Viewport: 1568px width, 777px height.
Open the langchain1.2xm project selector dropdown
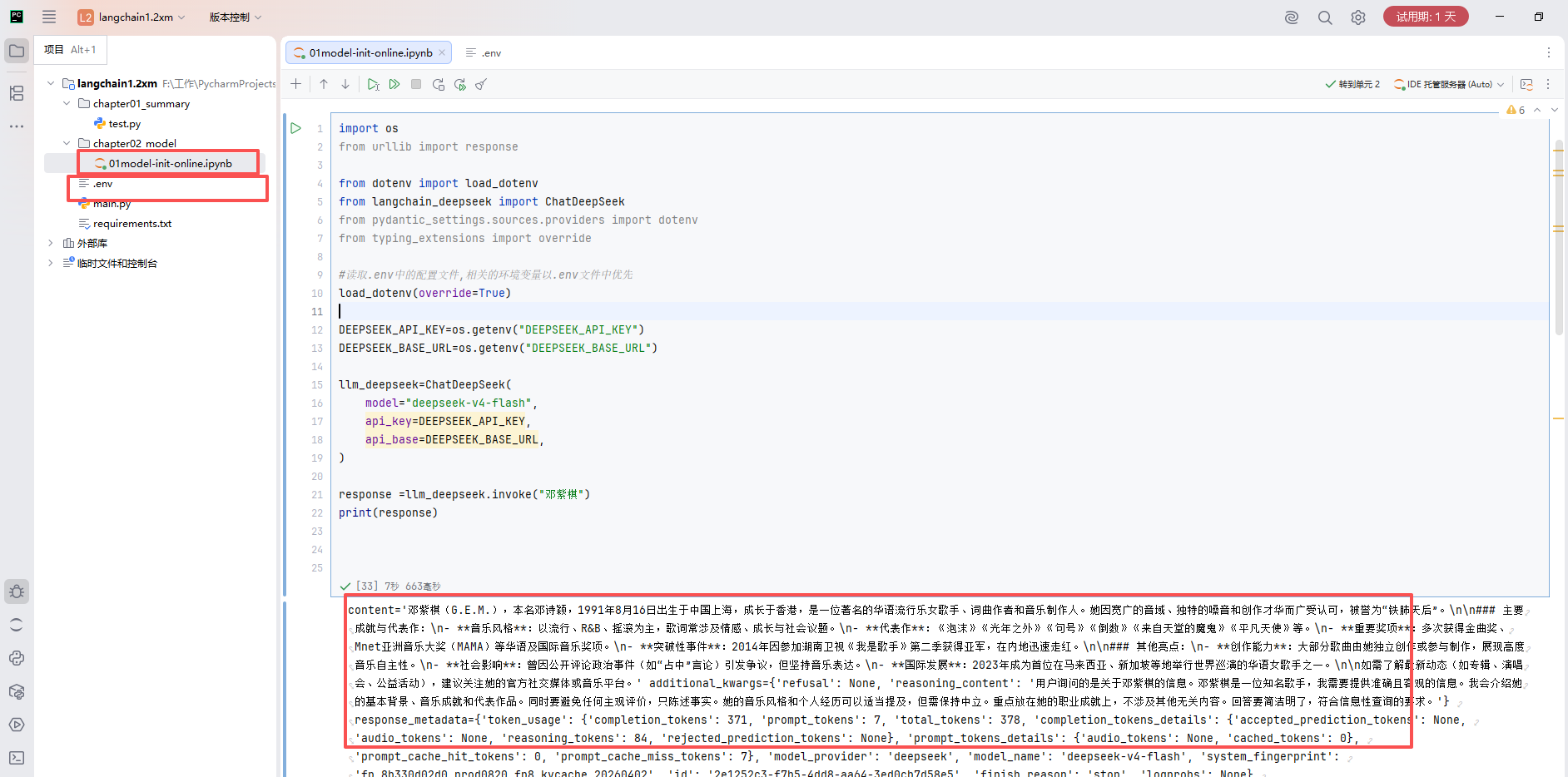pyautogui.click(x=131, y=17)
